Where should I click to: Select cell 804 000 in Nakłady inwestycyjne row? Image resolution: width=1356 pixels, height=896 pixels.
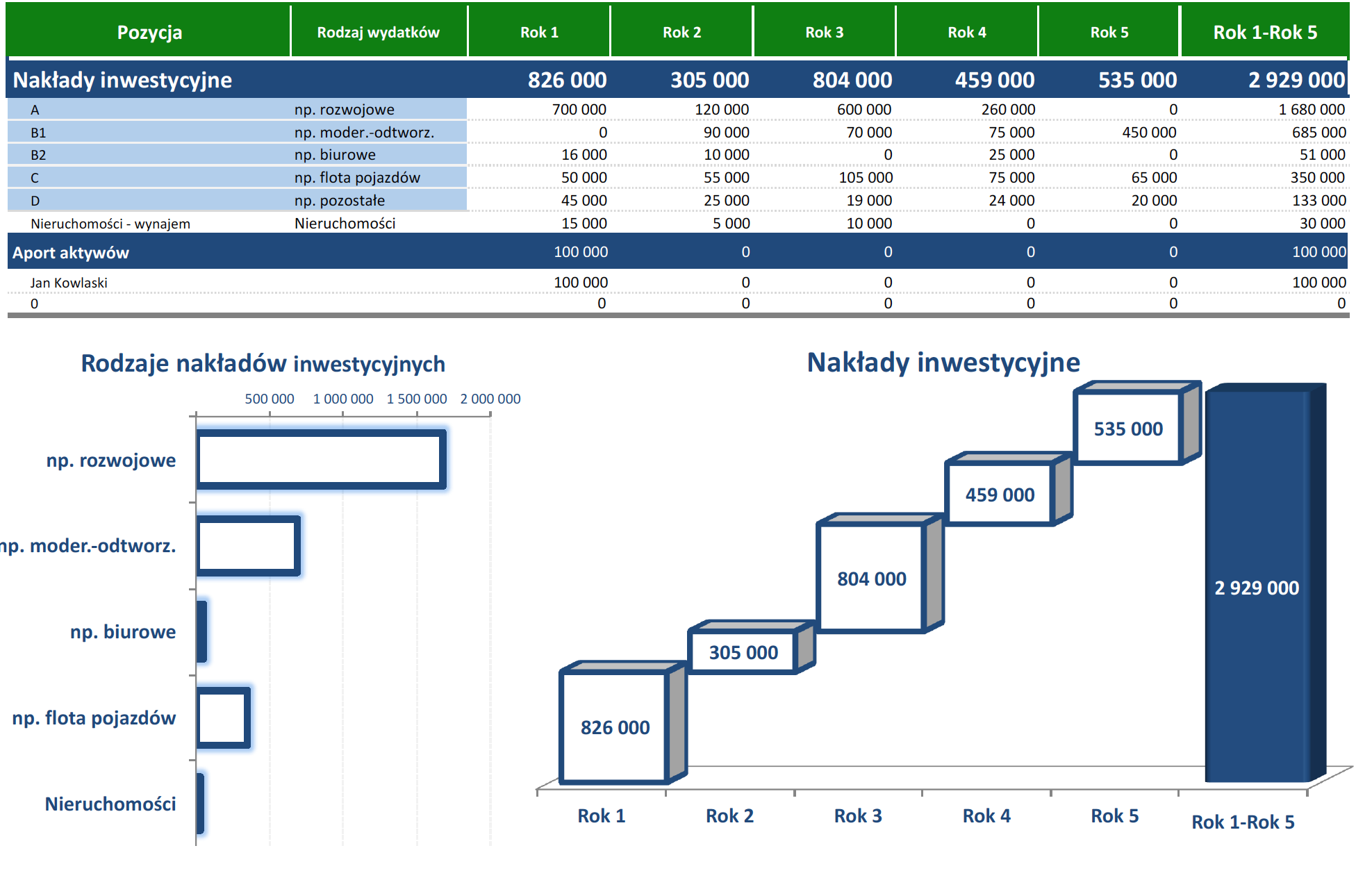852,80
